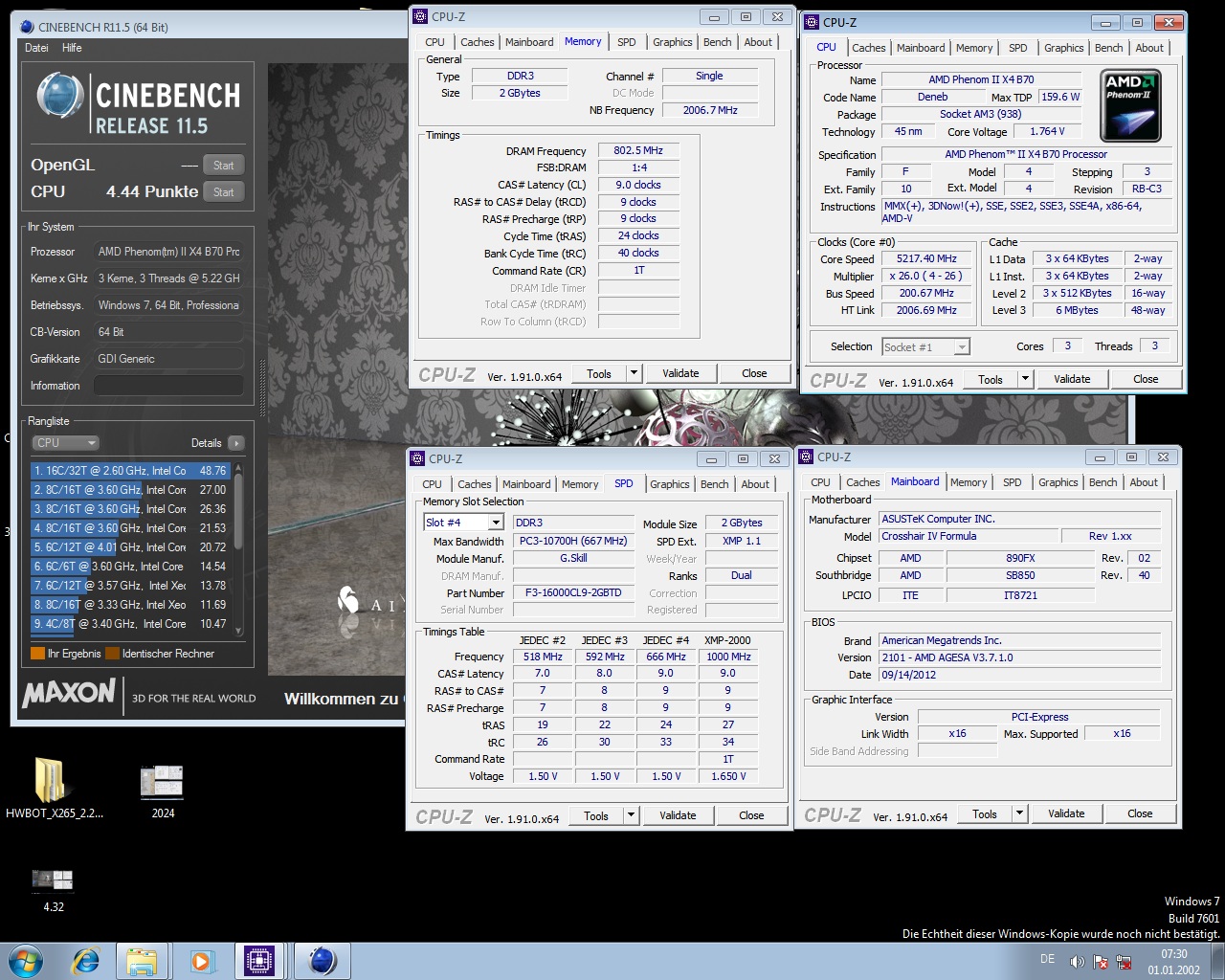Click the volume speaker tray icon
This screenshot has height=980, width=1225.
[1077, 962]
